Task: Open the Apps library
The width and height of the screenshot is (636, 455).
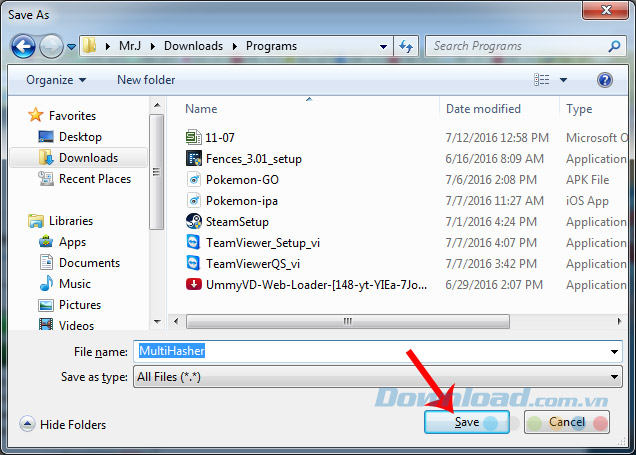Action: (x=73, y=242)
